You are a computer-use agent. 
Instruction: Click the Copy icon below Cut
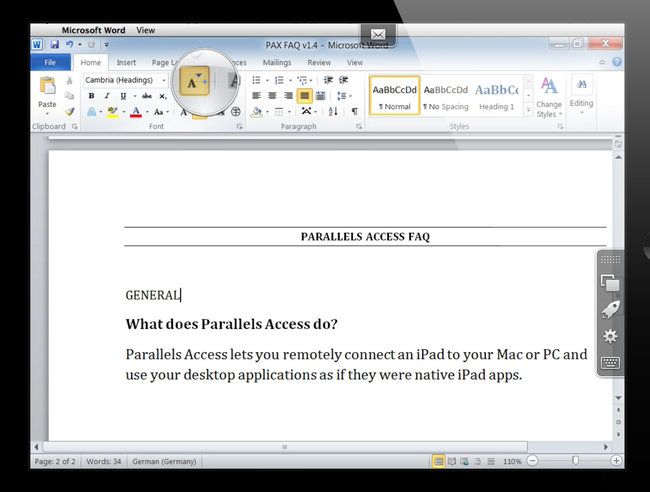tap(70, 96)
